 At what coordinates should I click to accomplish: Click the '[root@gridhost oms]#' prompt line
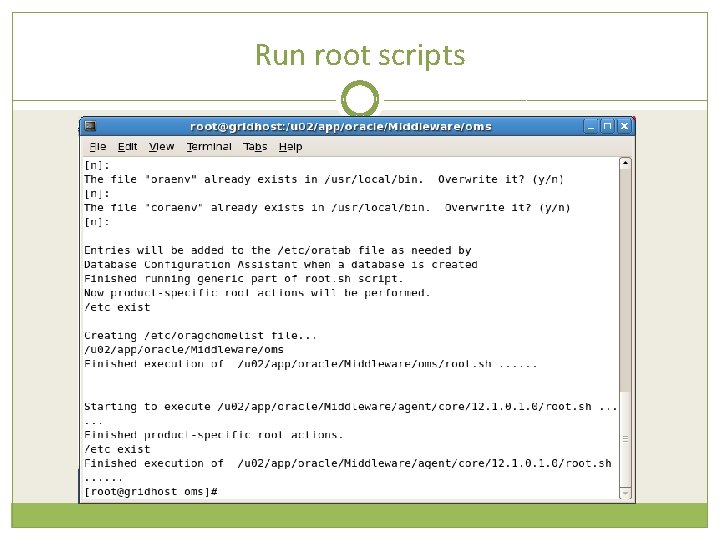151,492
